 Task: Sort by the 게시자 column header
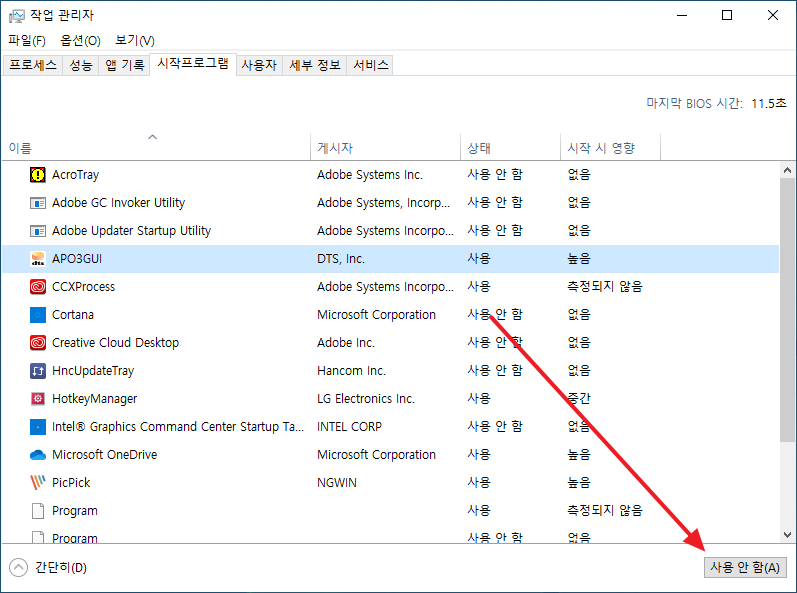coord(385,147)
